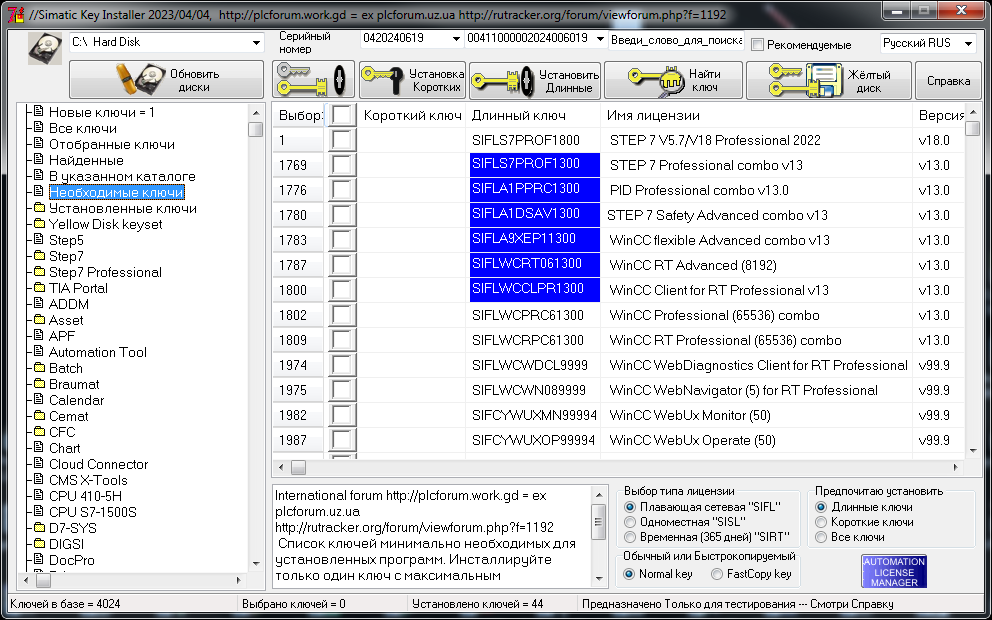The height and width of the screenshot is (620, 992).
Task: Click document icon beside ADDM
Action: pos(39,303)
